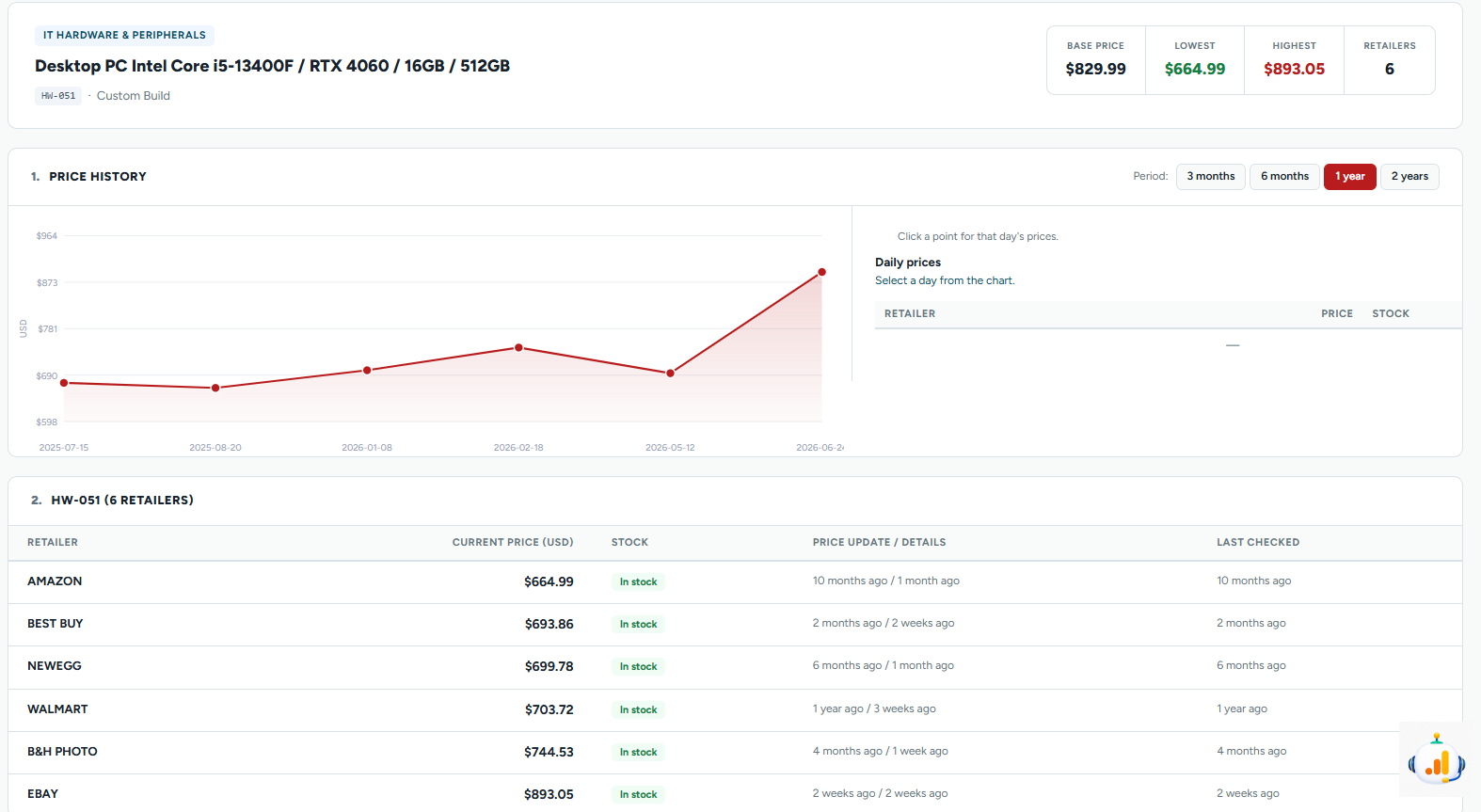Open the B&H Photo retailer row
Screen dimensions: 1481x812
[x=735, y=753]
